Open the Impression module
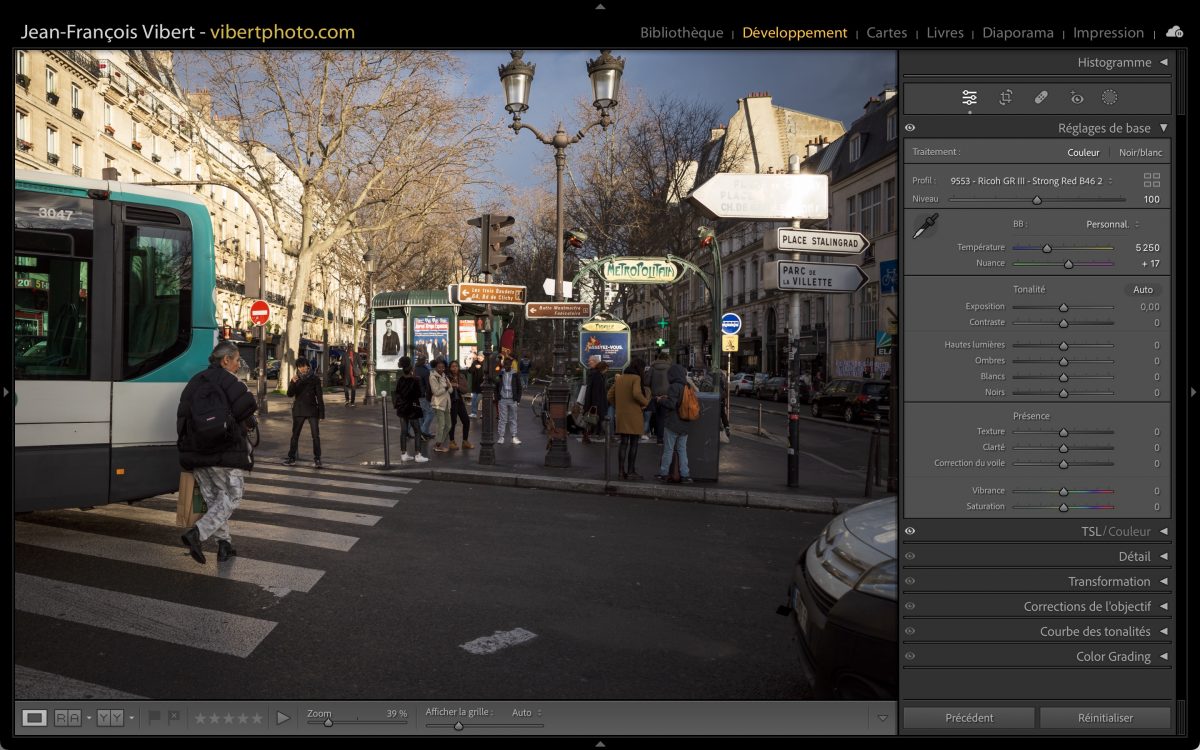The width and height of the screenshot is (1200, 750). click(x=1108, y=33)
